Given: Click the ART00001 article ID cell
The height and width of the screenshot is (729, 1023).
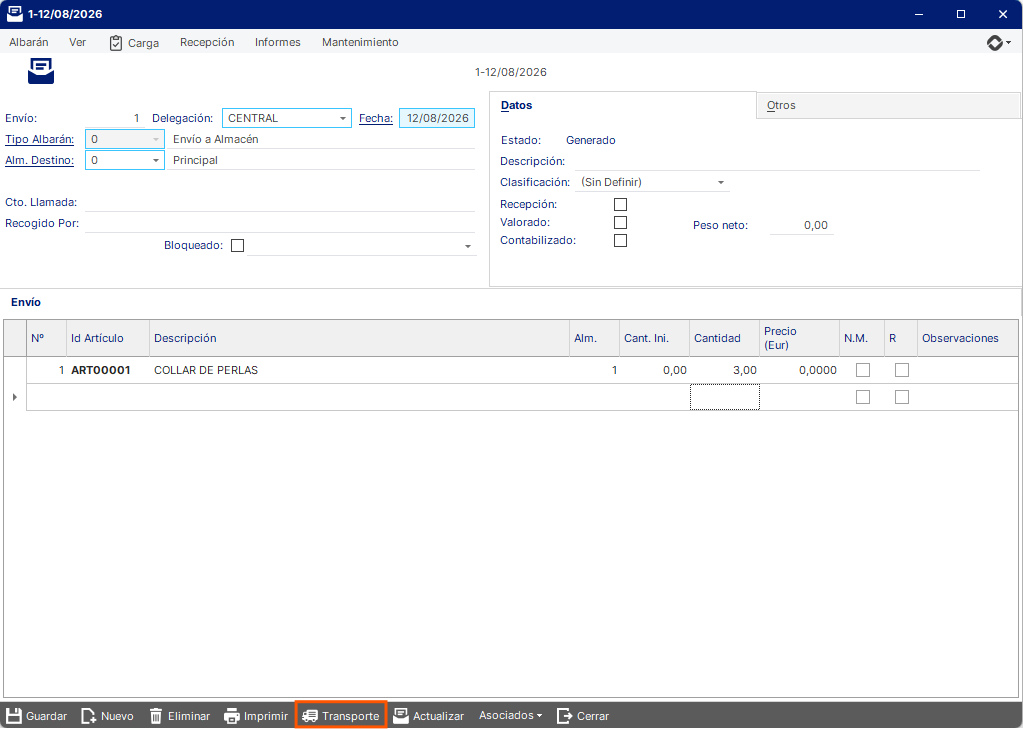Looking at the screenshot, I should click(x=108, y=370).
